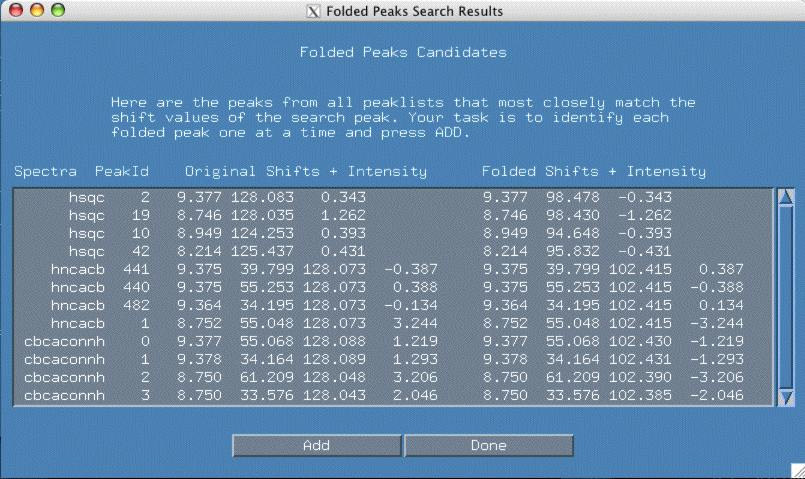Click the scrollbar up arrow
805x479 pixels.
tap(785, 197)
